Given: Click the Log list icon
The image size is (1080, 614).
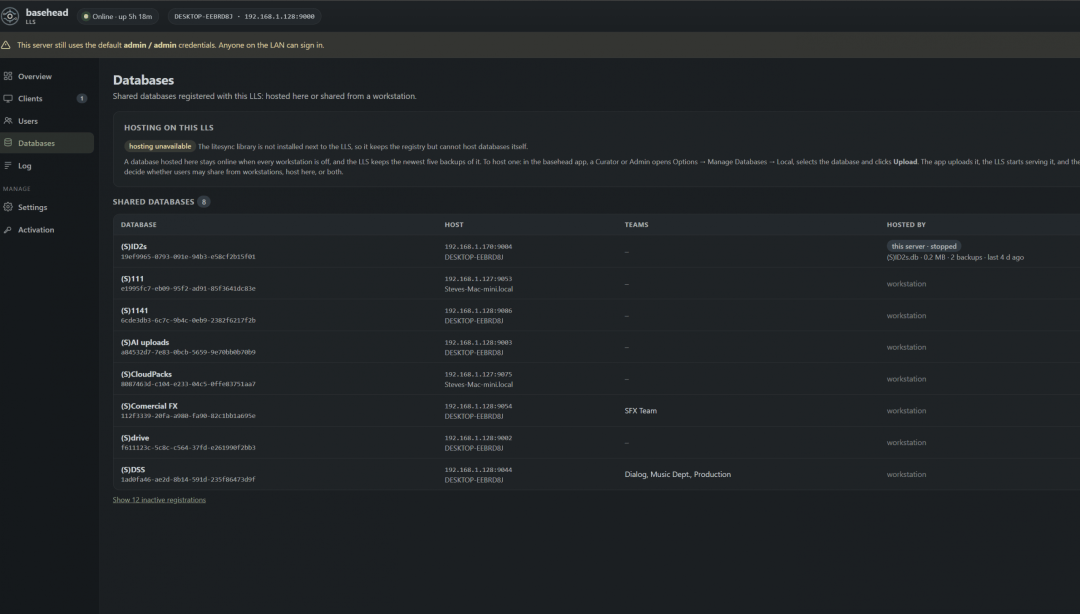Looking at the screenshot, I should click(8, 165).
